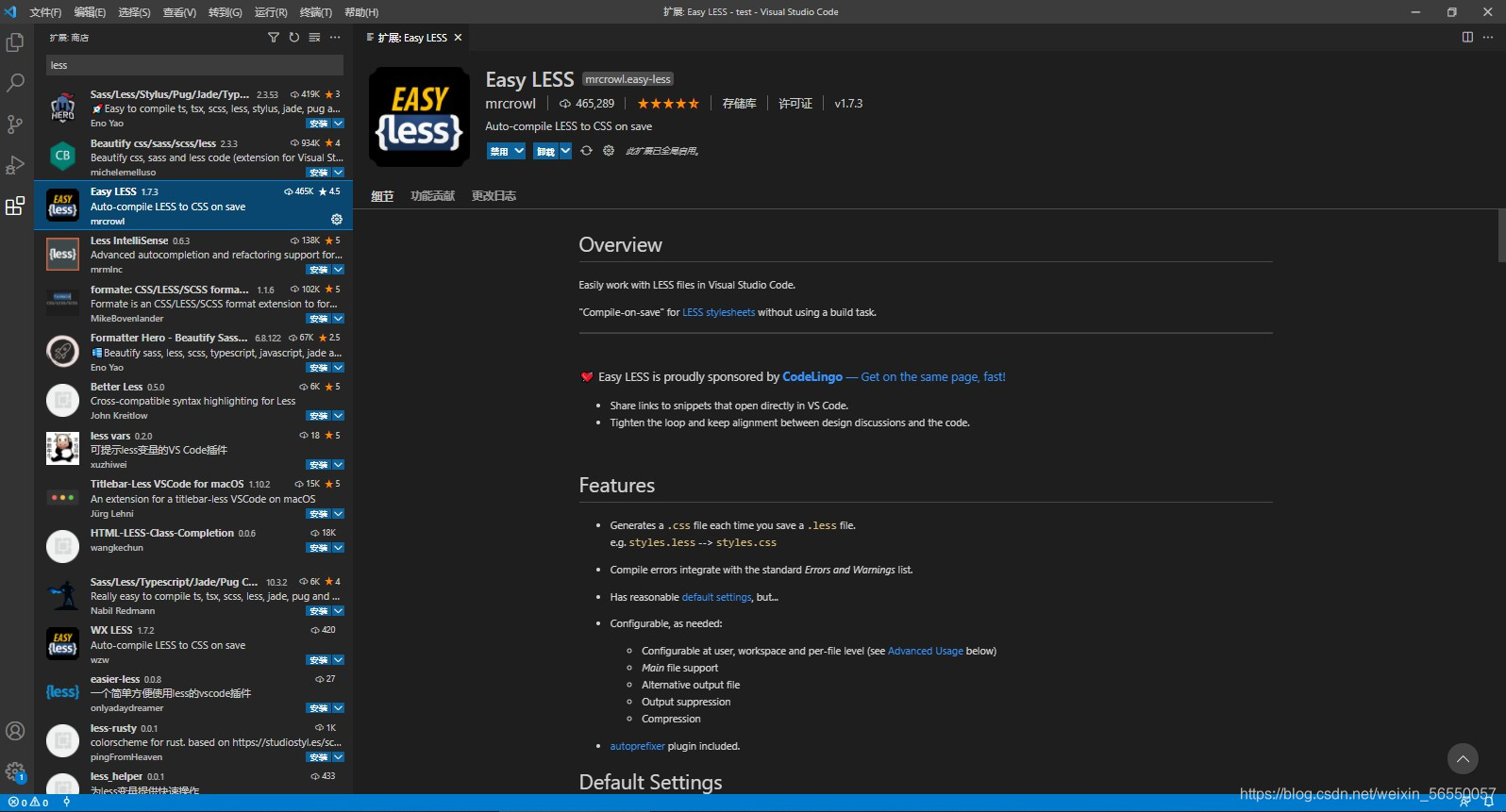Install the Titlebar-Less VSCode for macOS extension
The image size is (1506, 812).
[319, 514]
